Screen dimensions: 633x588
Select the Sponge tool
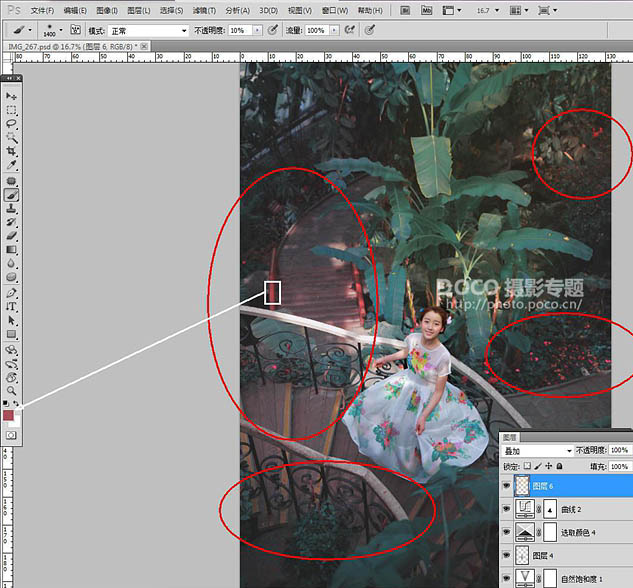(x=11, y=277)
